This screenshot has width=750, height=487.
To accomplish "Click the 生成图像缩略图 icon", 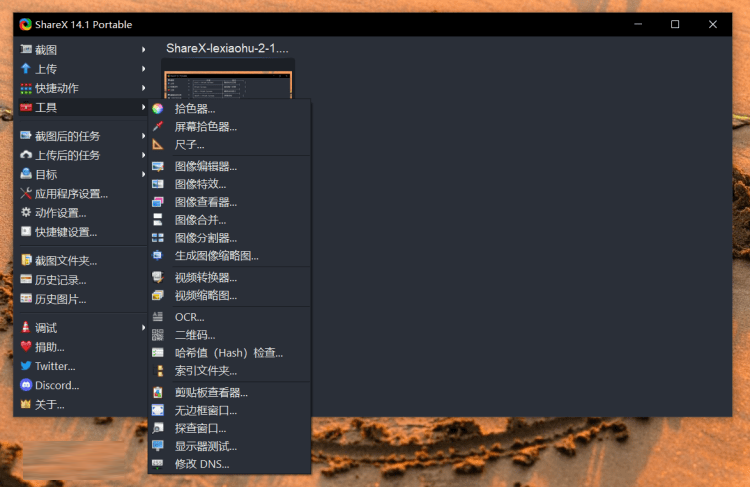I will click(x=157, y=255).
